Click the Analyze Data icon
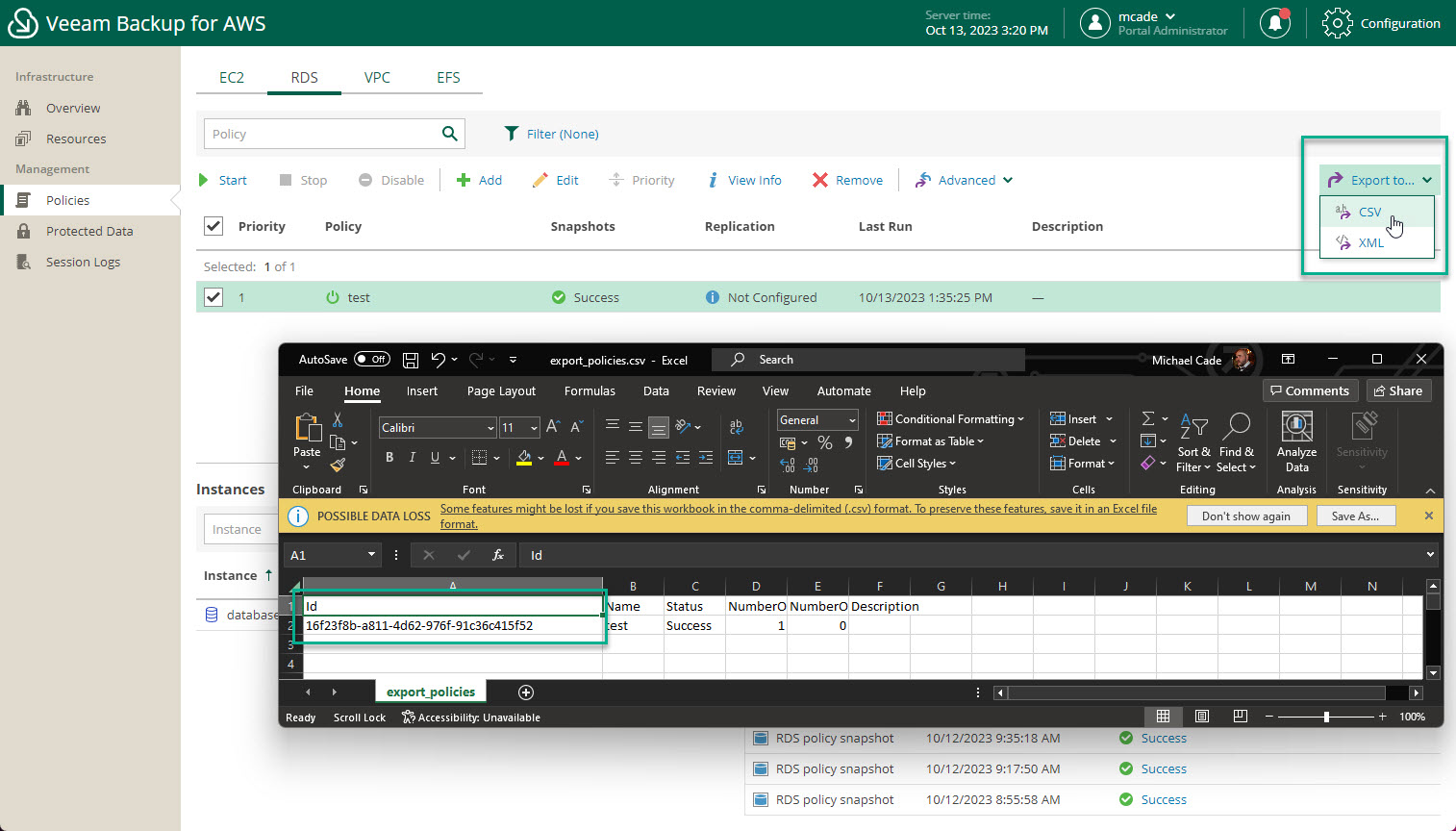The image size is (1456, 831). pyautogui.click(x=1297, y=441)
